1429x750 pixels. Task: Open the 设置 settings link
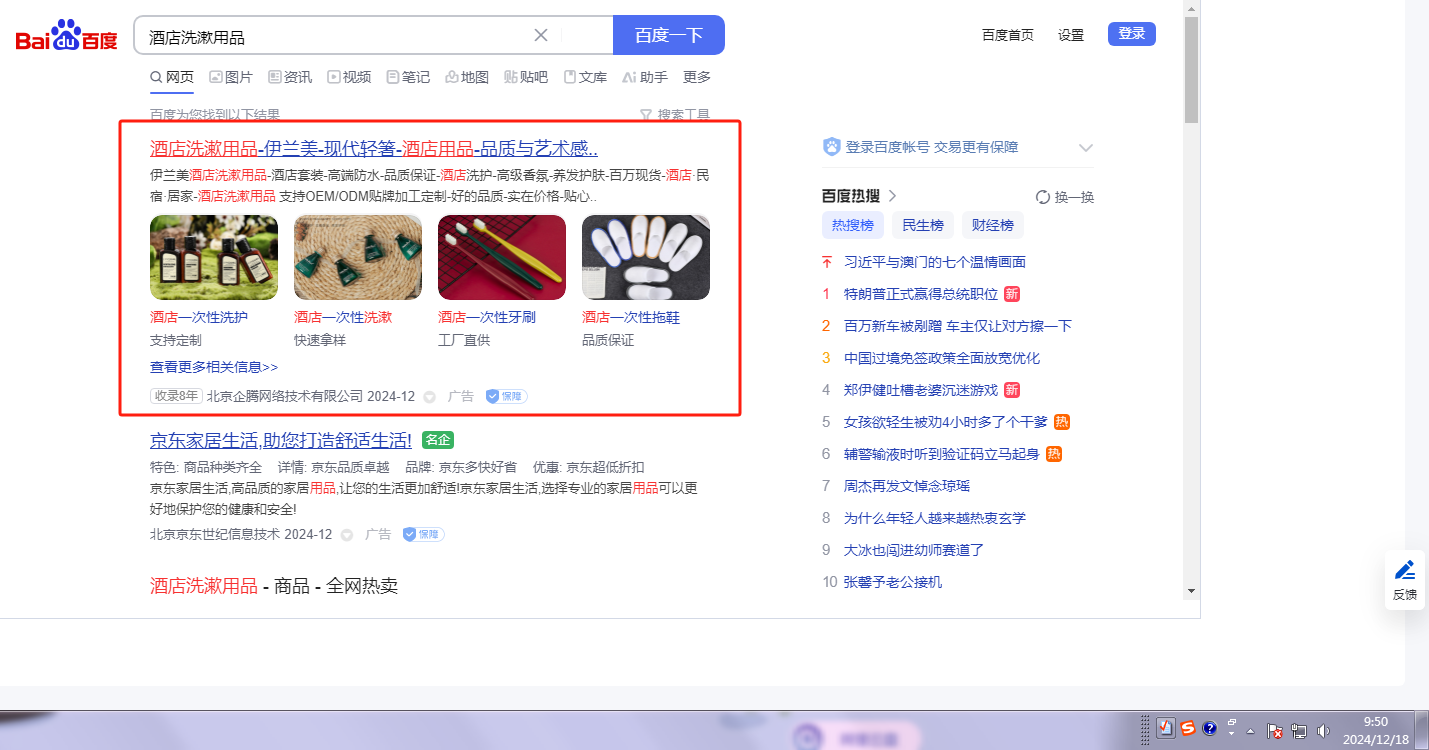tap(1071, 35)
